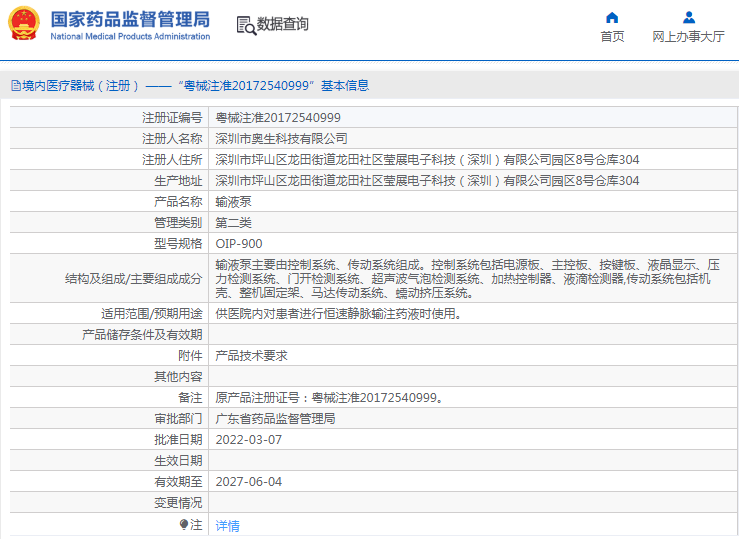The width and height of the screenshot is (739, 539).
Task: Click the 产品储存条件及有效期 label
Action: 142,335
